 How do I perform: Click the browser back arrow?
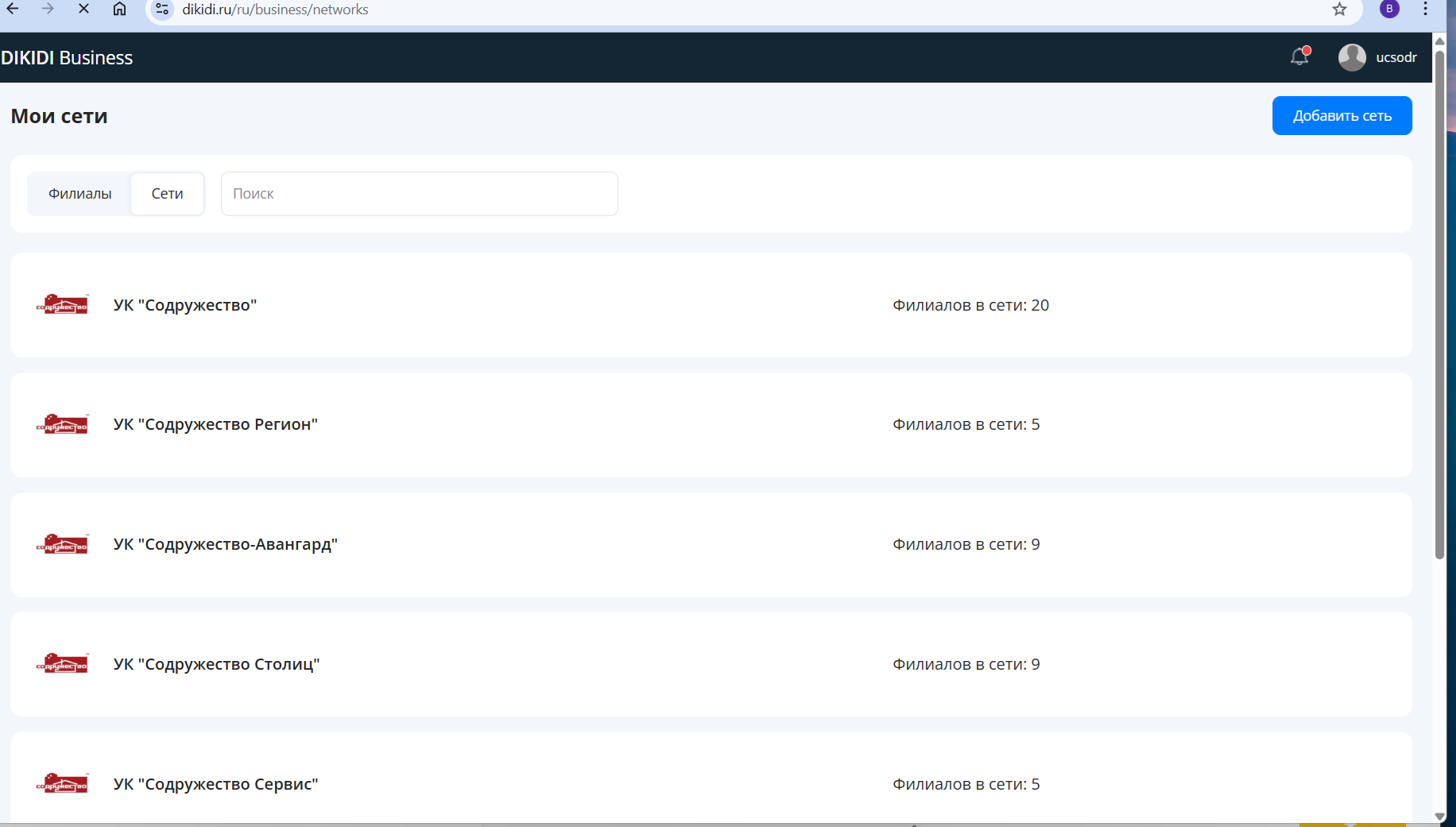pos(14,9)
